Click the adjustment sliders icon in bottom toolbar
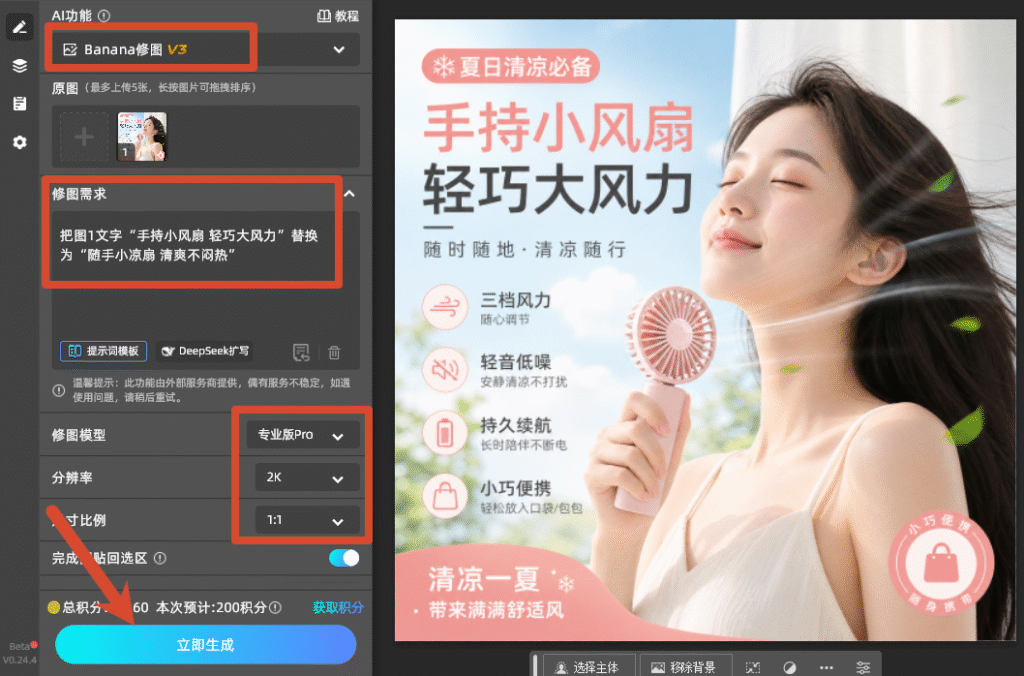 coord(863,667)
